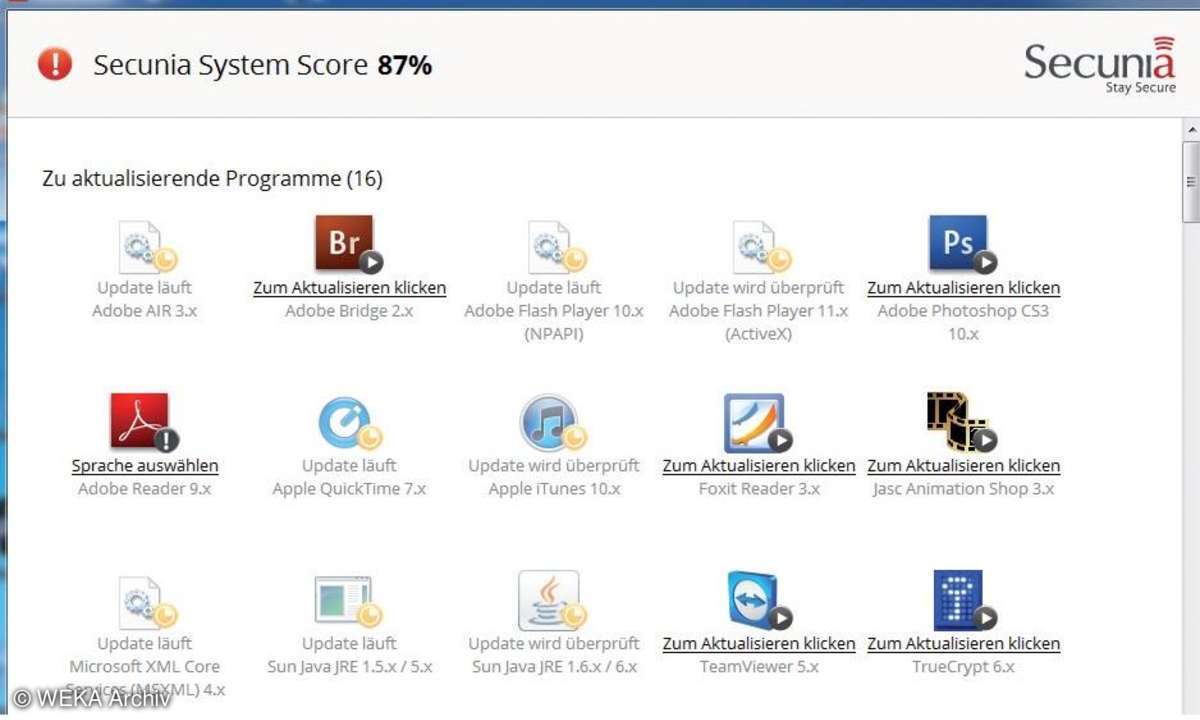This screenshot has width=1200, height=720.
Task: Click the 'TrueCrypt 6.x' program name
Action: 963,667
